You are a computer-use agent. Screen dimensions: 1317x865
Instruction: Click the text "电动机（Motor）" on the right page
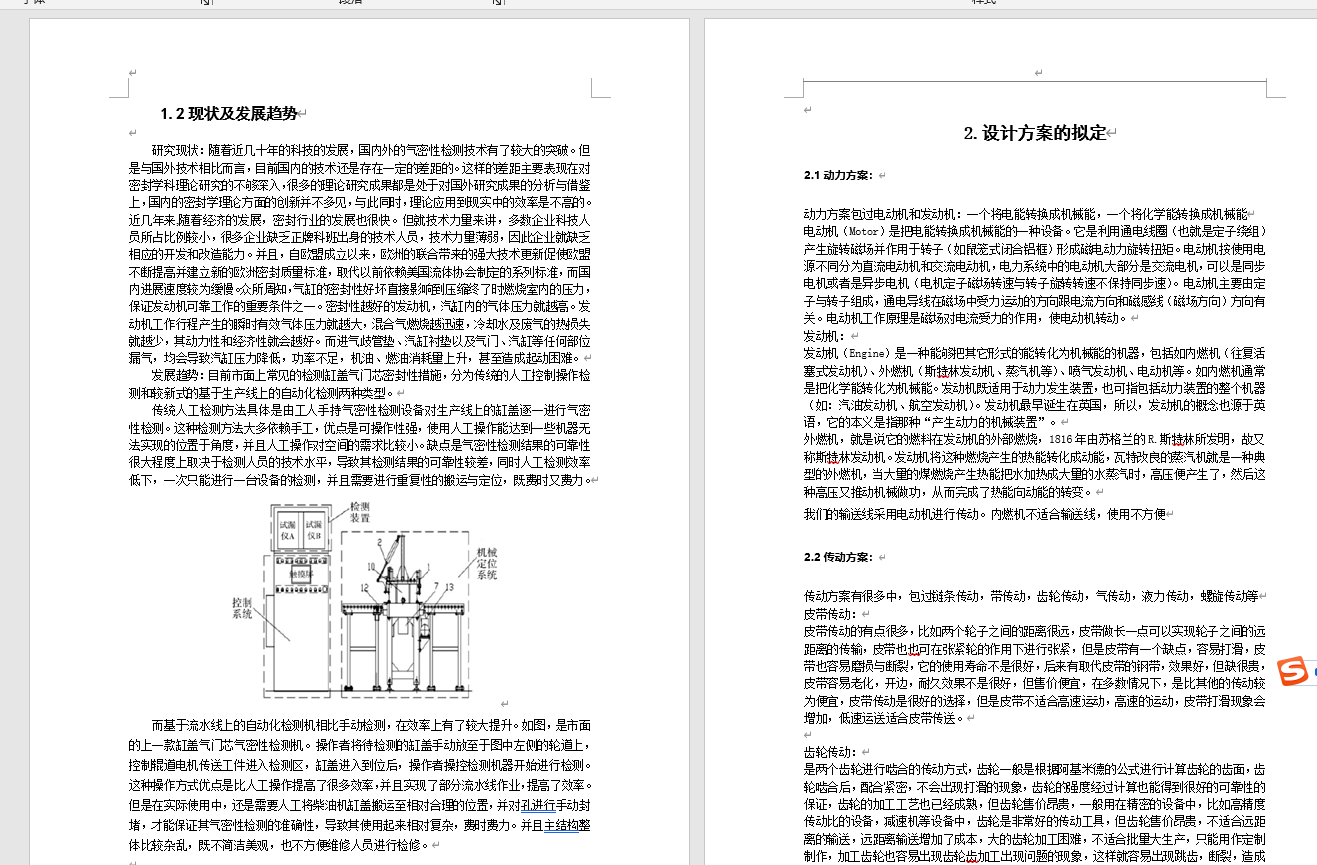coord(847,231)
